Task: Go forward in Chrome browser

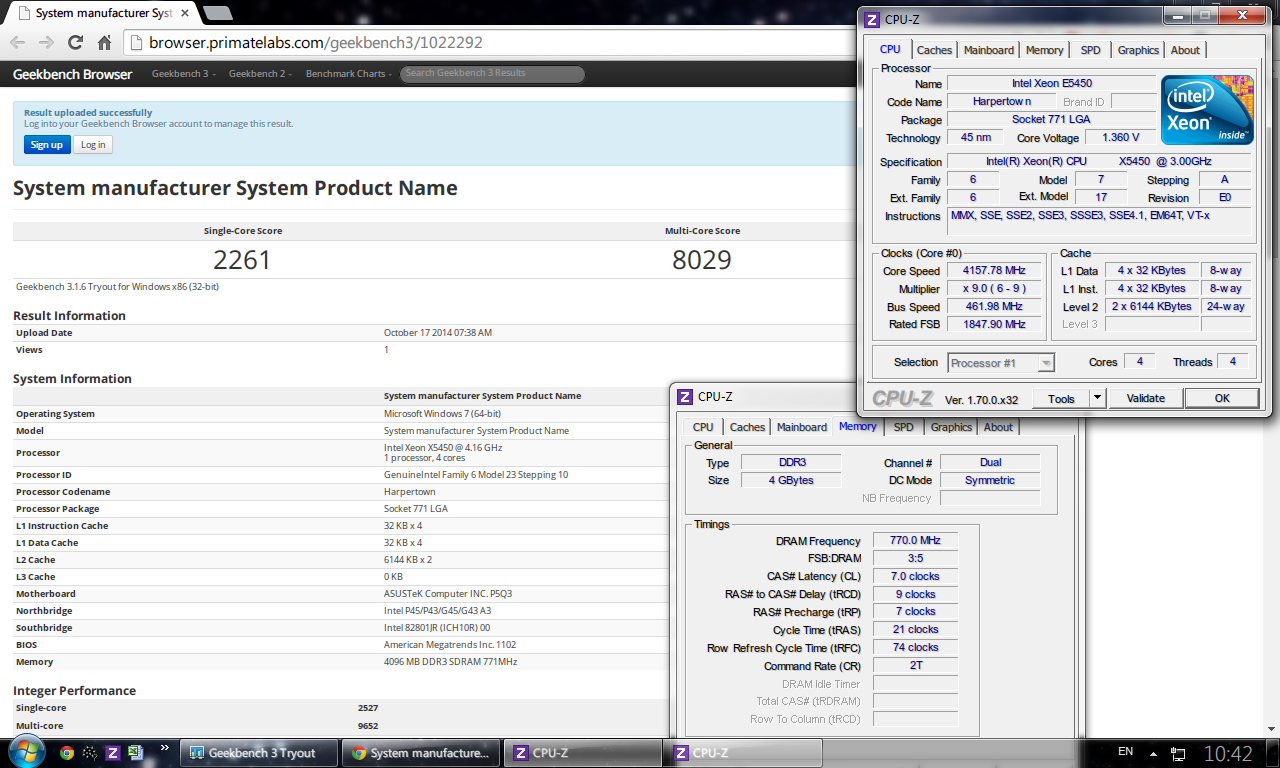Action: click(46, 42)
